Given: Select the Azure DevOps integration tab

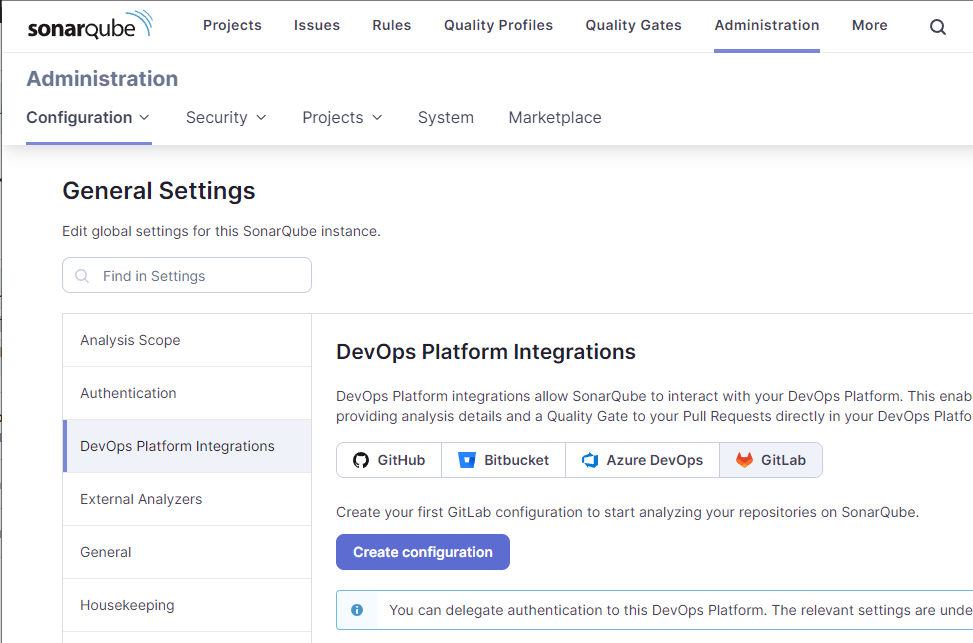Looking at the screenshot, I should [642, 460].
